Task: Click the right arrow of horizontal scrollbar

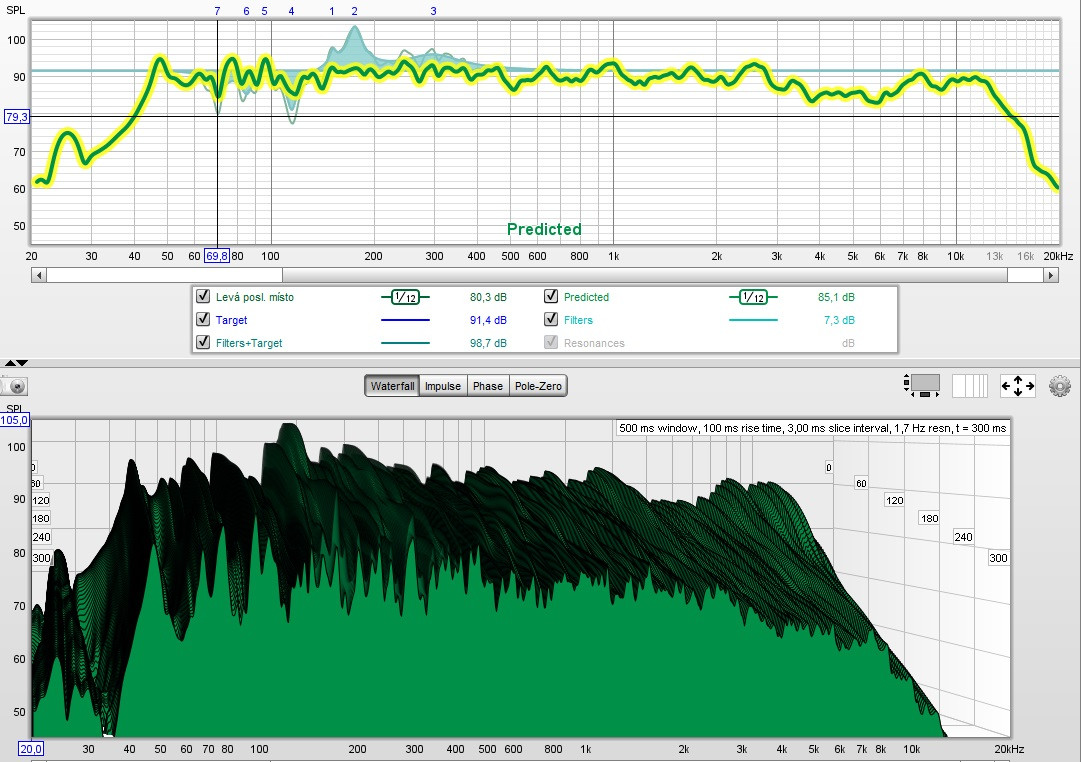Action: pyautogui.click(x=1050, y=275)
